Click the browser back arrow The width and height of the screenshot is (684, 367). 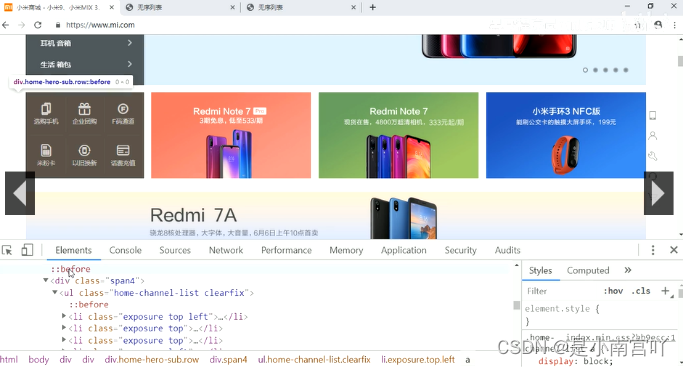point(6,25)
